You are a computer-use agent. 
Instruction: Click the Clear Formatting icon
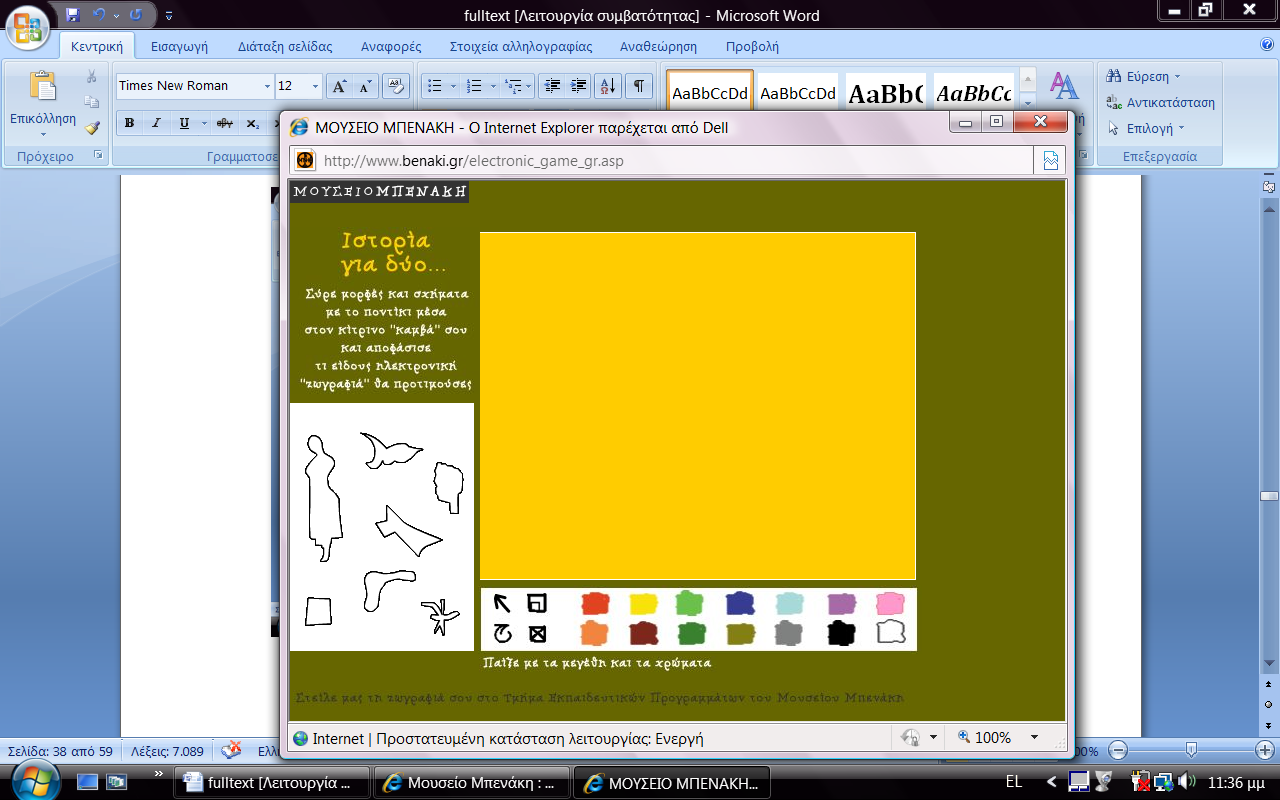click(x=396, y=86)
